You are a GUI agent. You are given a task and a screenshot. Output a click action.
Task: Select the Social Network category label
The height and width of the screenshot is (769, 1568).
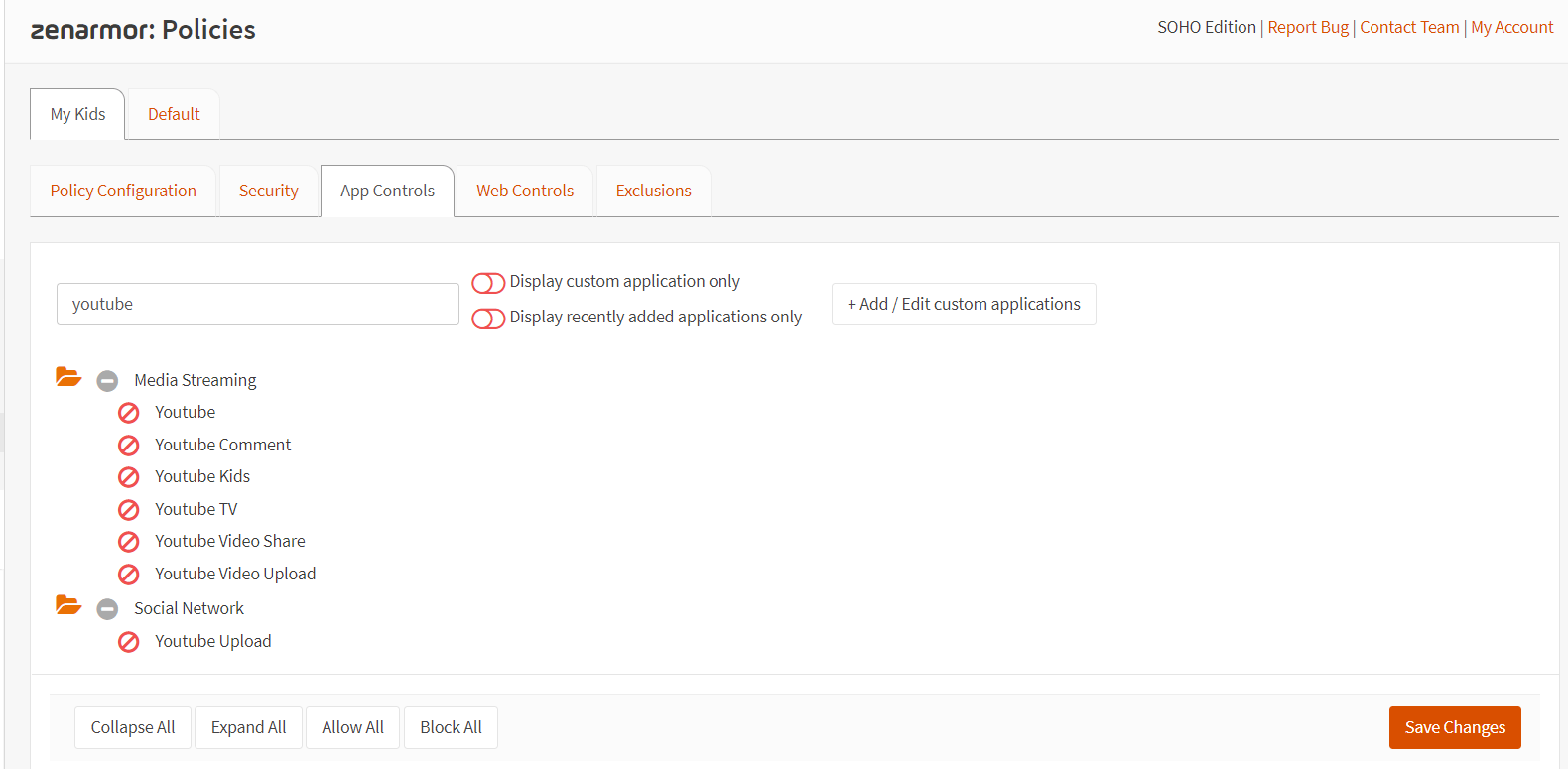tap(189, 608)
